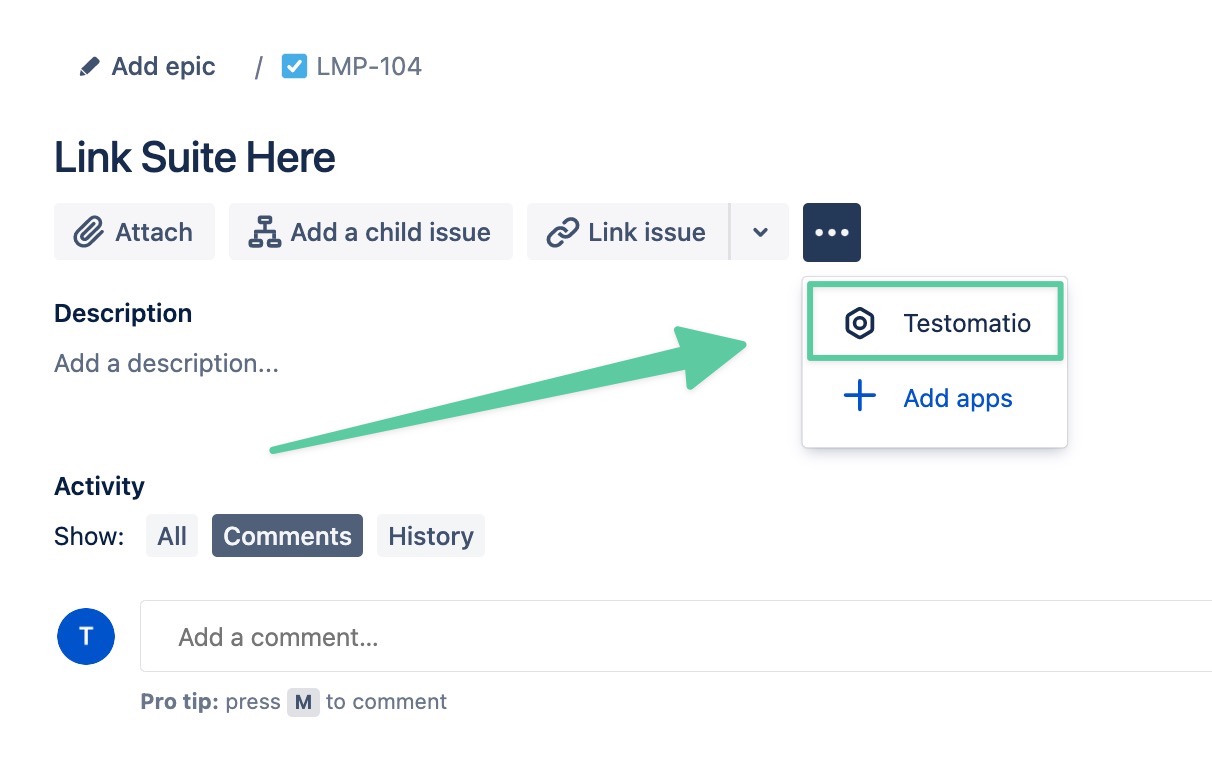Open the Add epic link
This screenshot has height=762, width=1212.
[163, 67]
